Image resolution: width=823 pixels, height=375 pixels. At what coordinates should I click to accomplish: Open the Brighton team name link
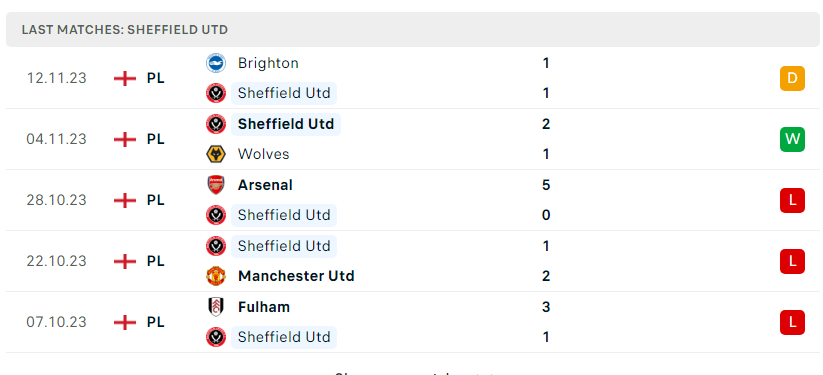268,63
